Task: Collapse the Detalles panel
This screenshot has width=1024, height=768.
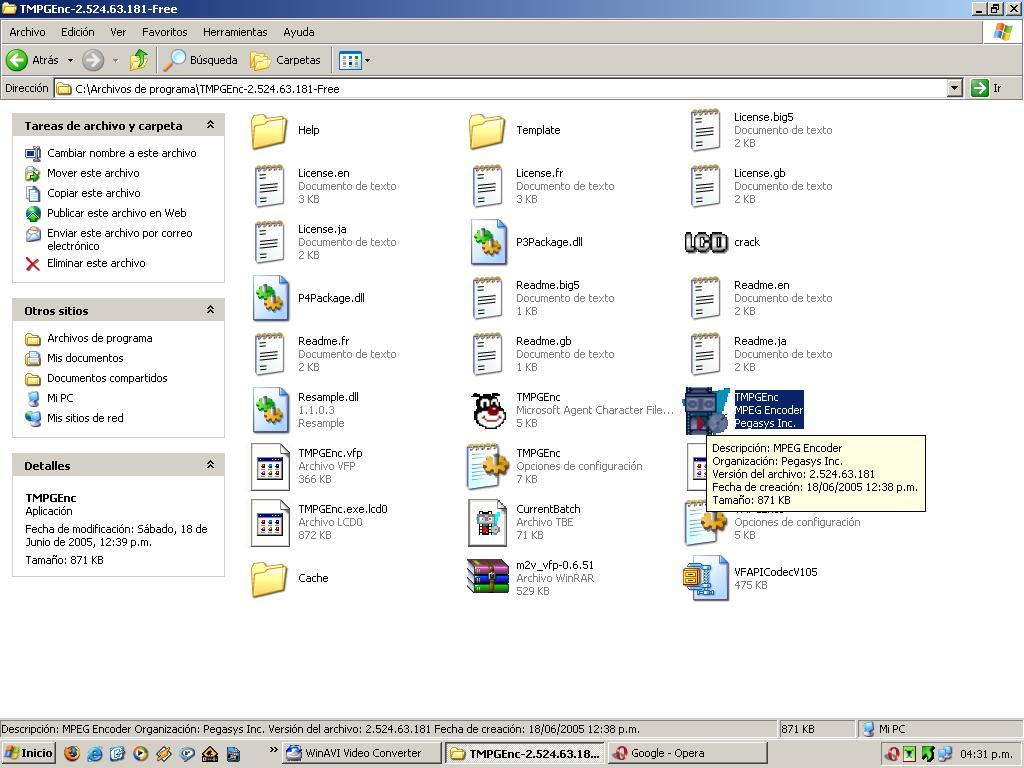Action: point(210,464)
